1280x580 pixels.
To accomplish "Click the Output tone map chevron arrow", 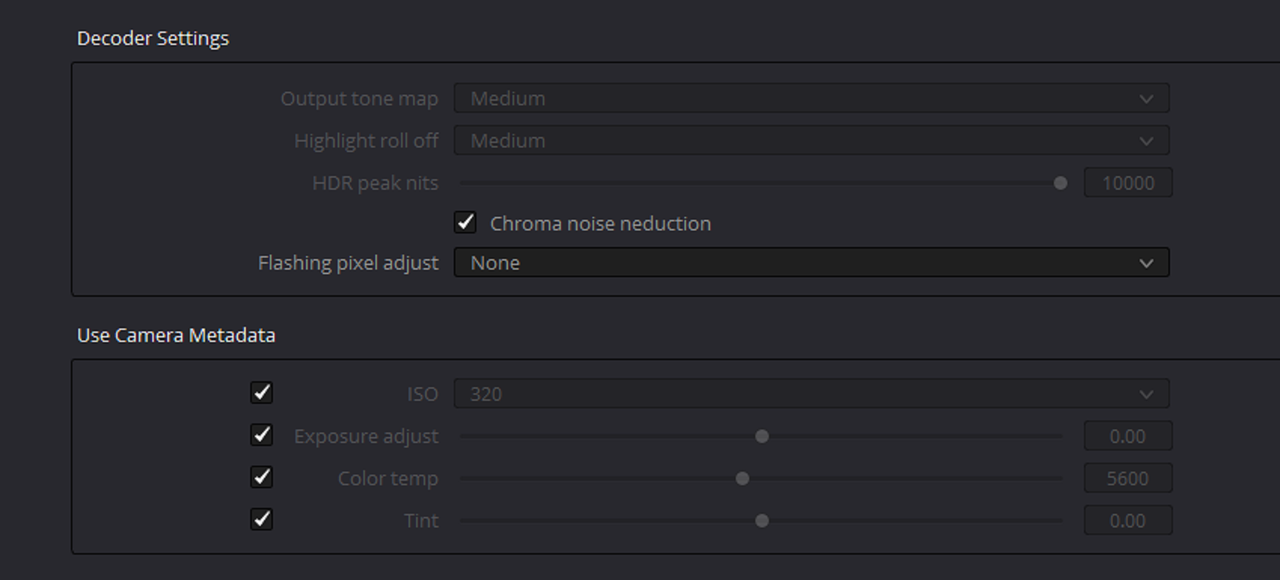I will (1146, 99).
